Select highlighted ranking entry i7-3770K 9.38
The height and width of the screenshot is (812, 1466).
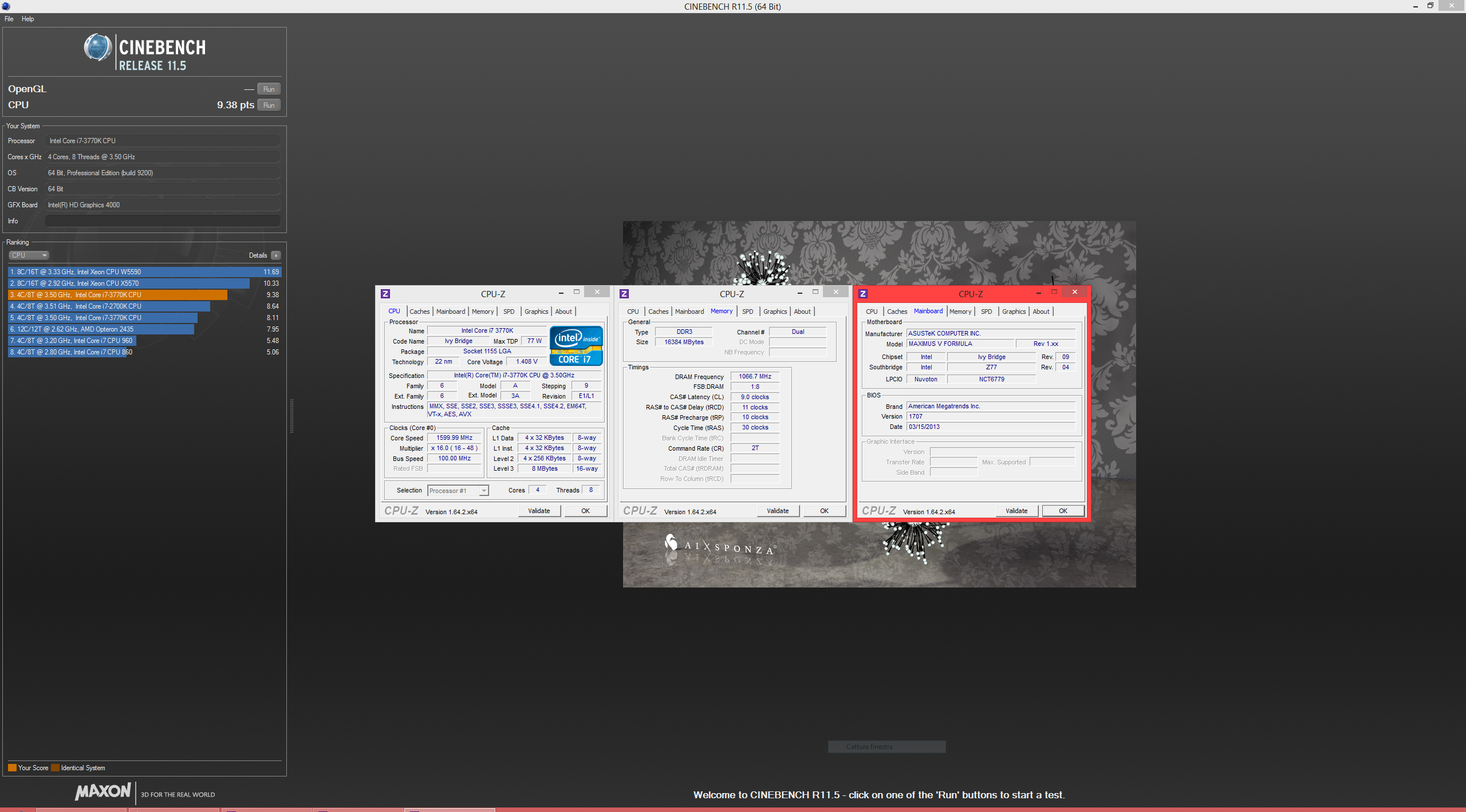tap(144, 295)
